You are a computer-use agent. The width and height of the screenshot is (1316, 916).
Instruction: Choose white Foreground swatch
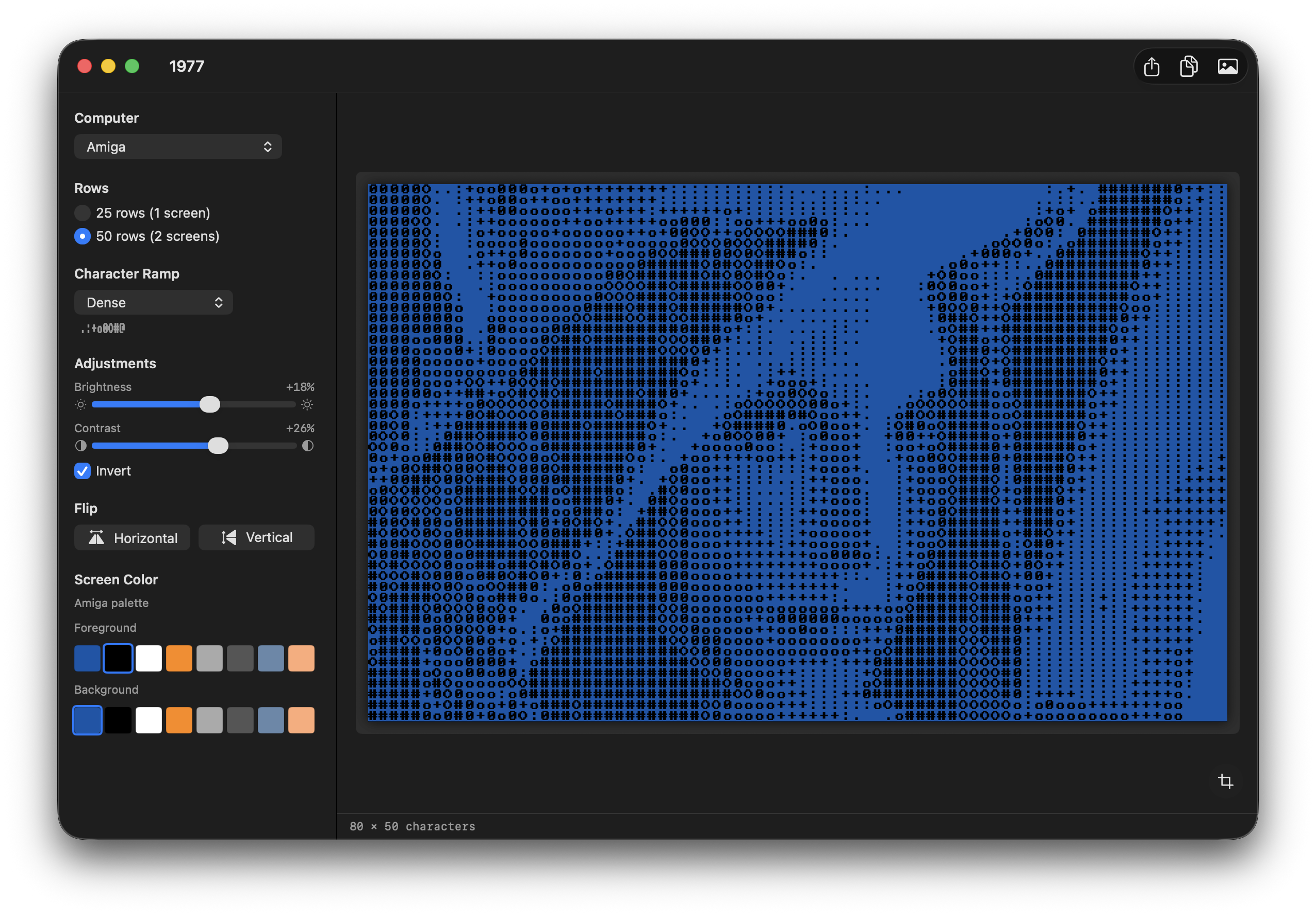149,658
